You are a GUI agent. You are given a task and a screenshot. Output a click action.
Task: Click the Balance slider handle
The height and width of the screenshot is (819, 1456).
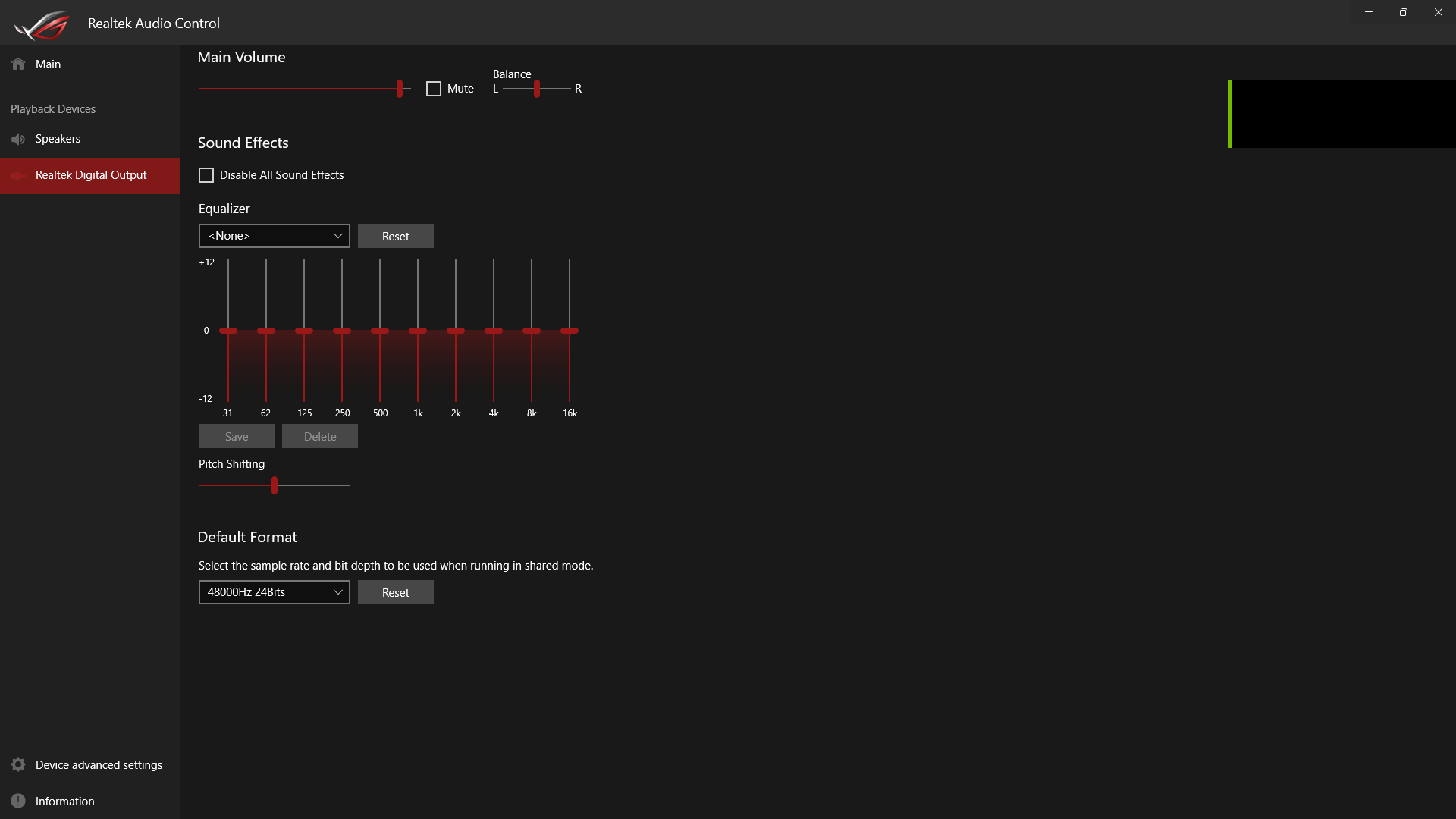[537, 89]
